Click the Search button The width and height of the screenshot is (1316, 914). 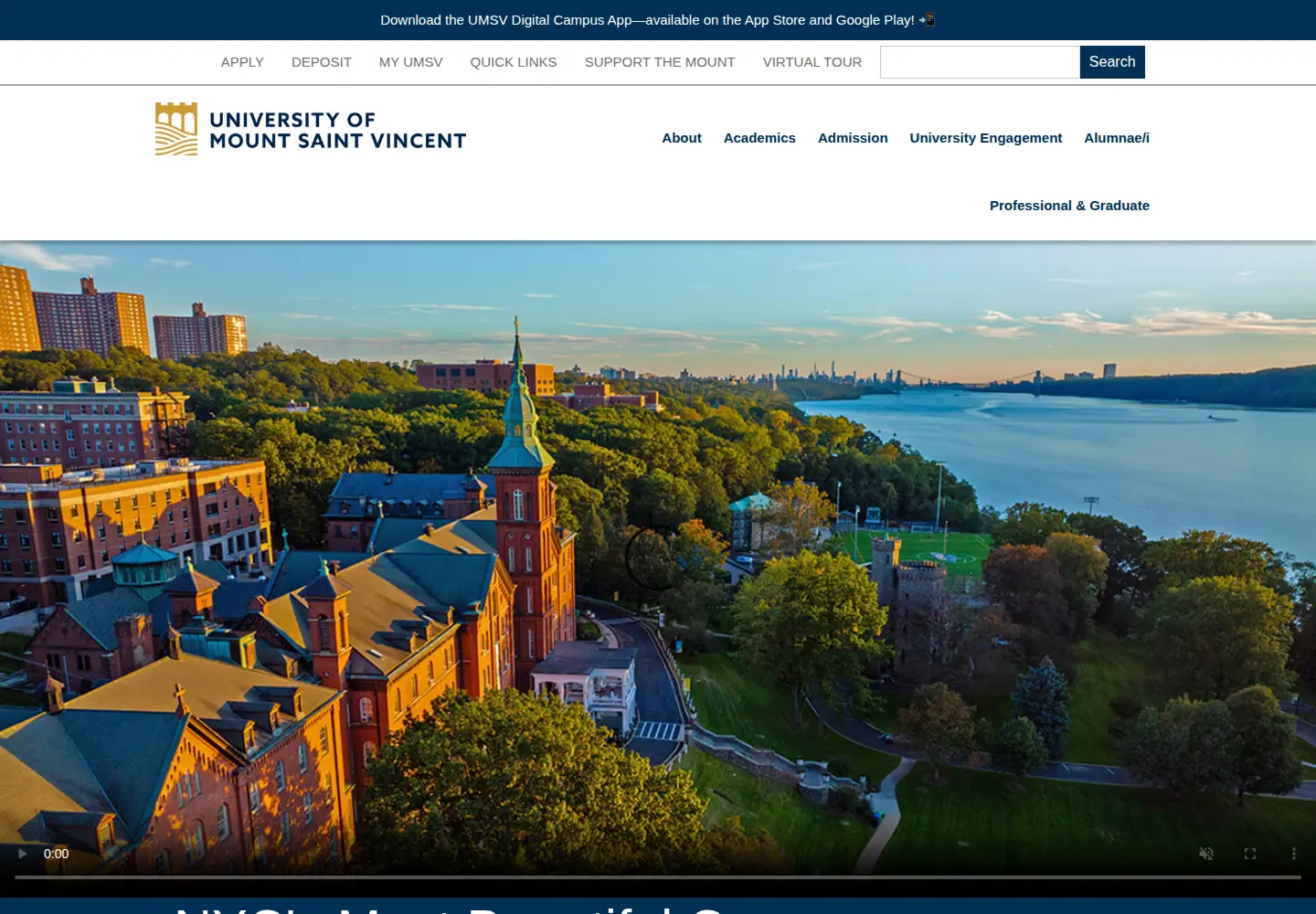point(1112,62)
